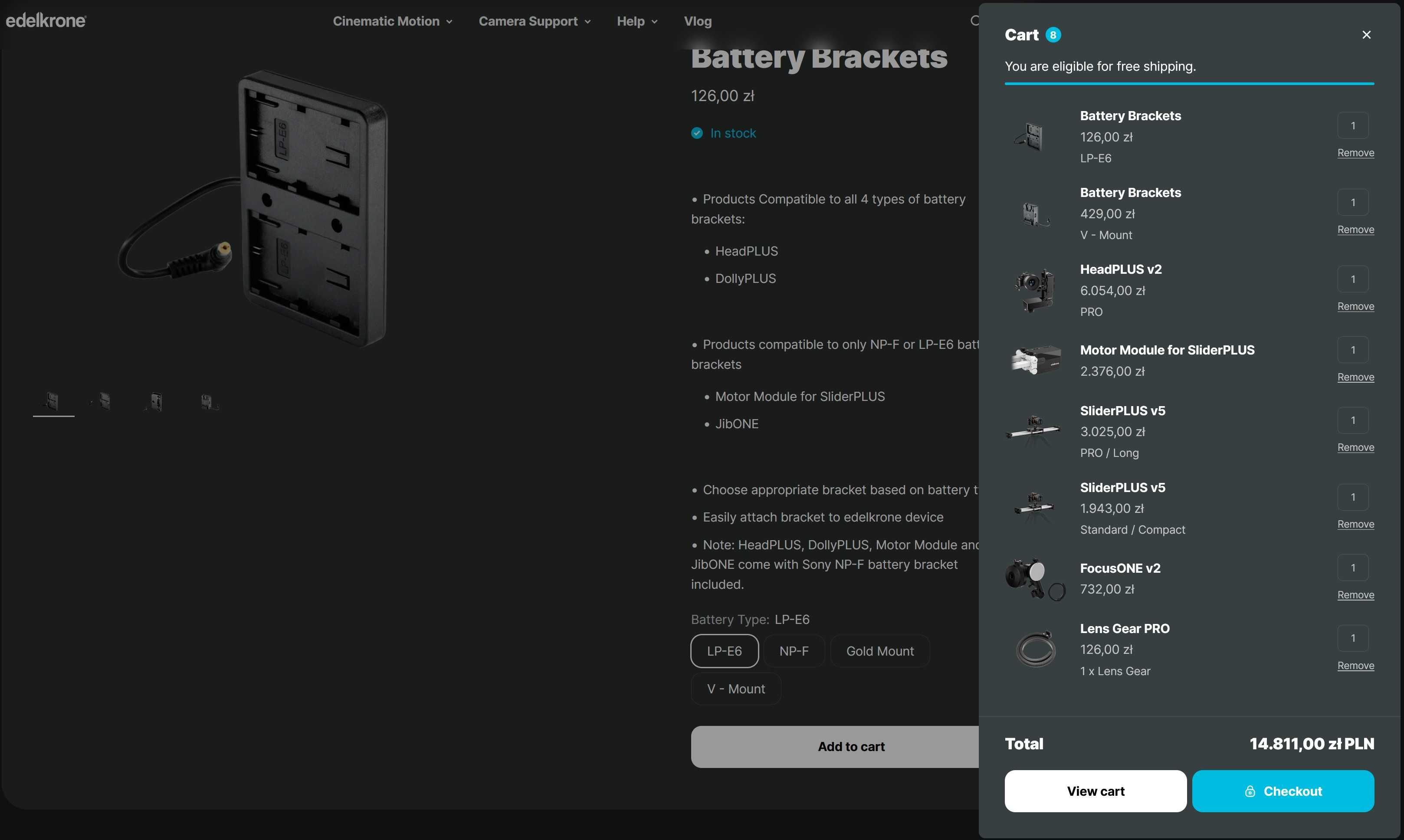The height and width of the screenshot is (840, 1404).
Task: Edit quantity for Motor Module for SliderPLUS
Action: (x=1353, y=350)
